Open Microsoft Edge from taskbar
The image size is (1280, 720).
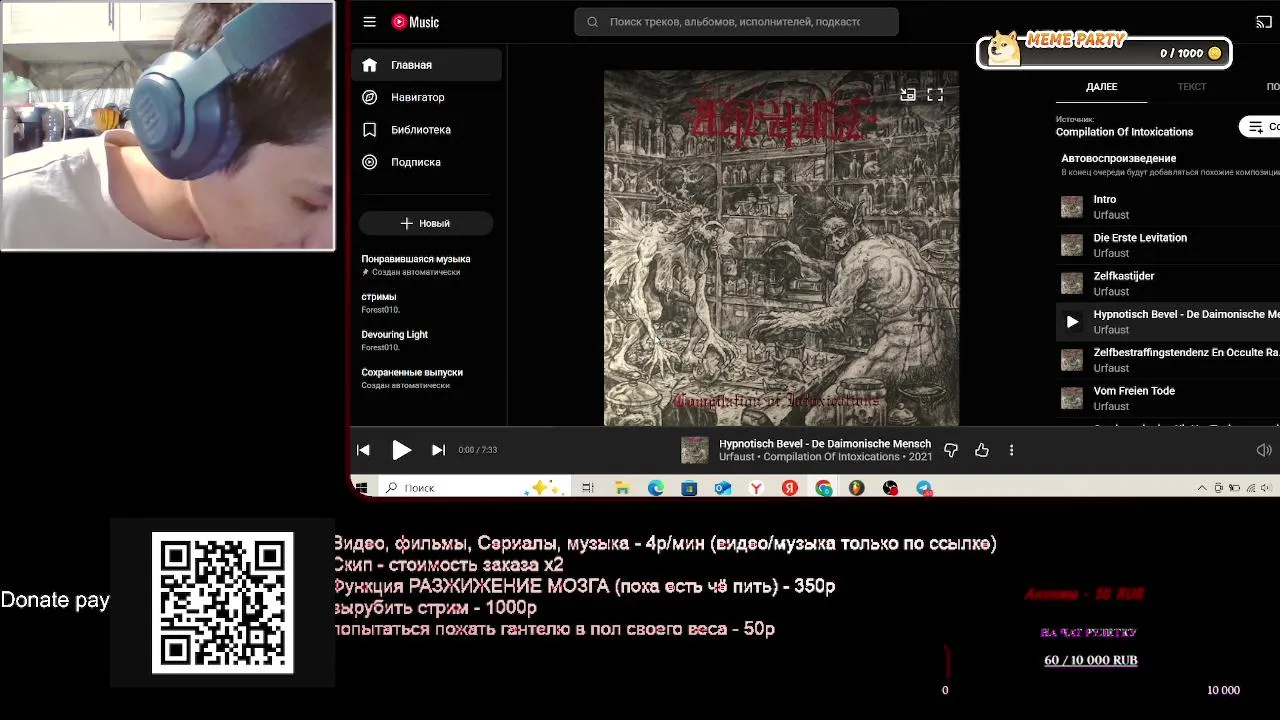tap(655, 488)
